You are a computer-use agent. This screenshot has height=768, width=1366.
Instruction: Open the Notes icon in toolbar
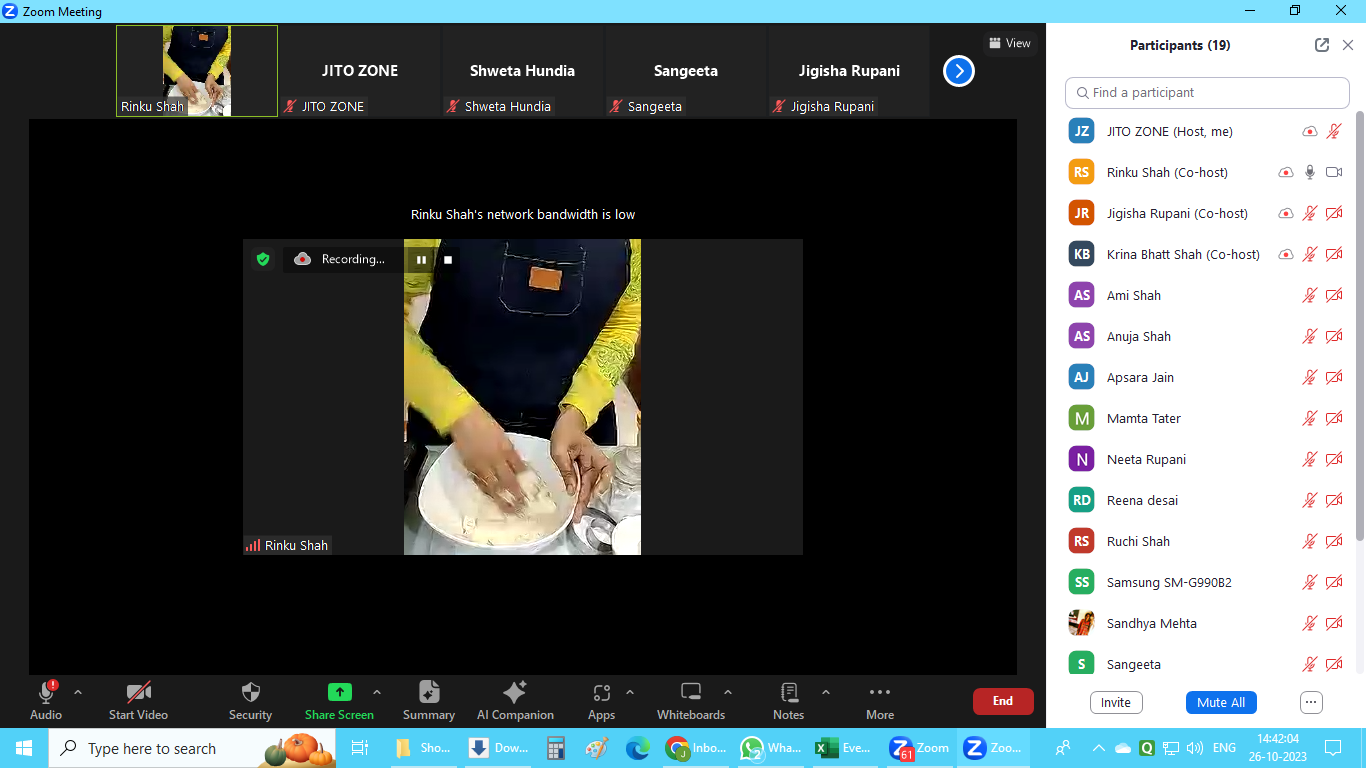coord(788,692)
